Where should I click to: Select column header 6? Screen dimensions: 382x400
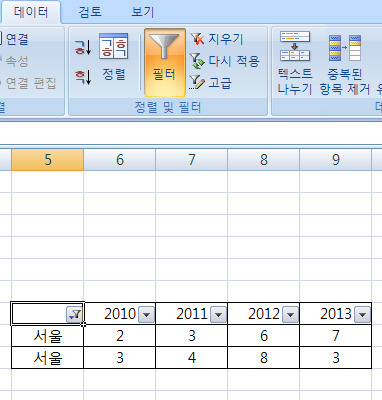click(120, 160)
